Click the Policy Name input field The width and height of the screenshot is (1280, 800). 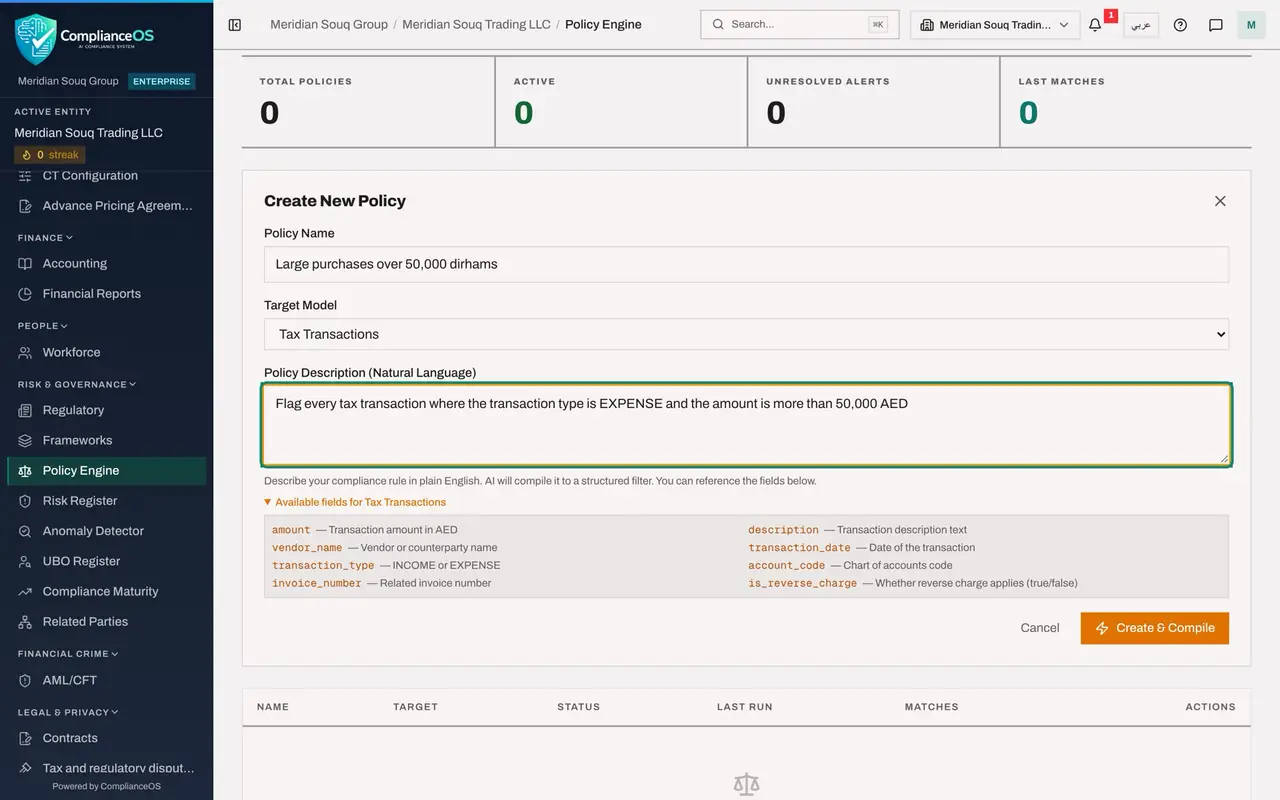[746, 265]
